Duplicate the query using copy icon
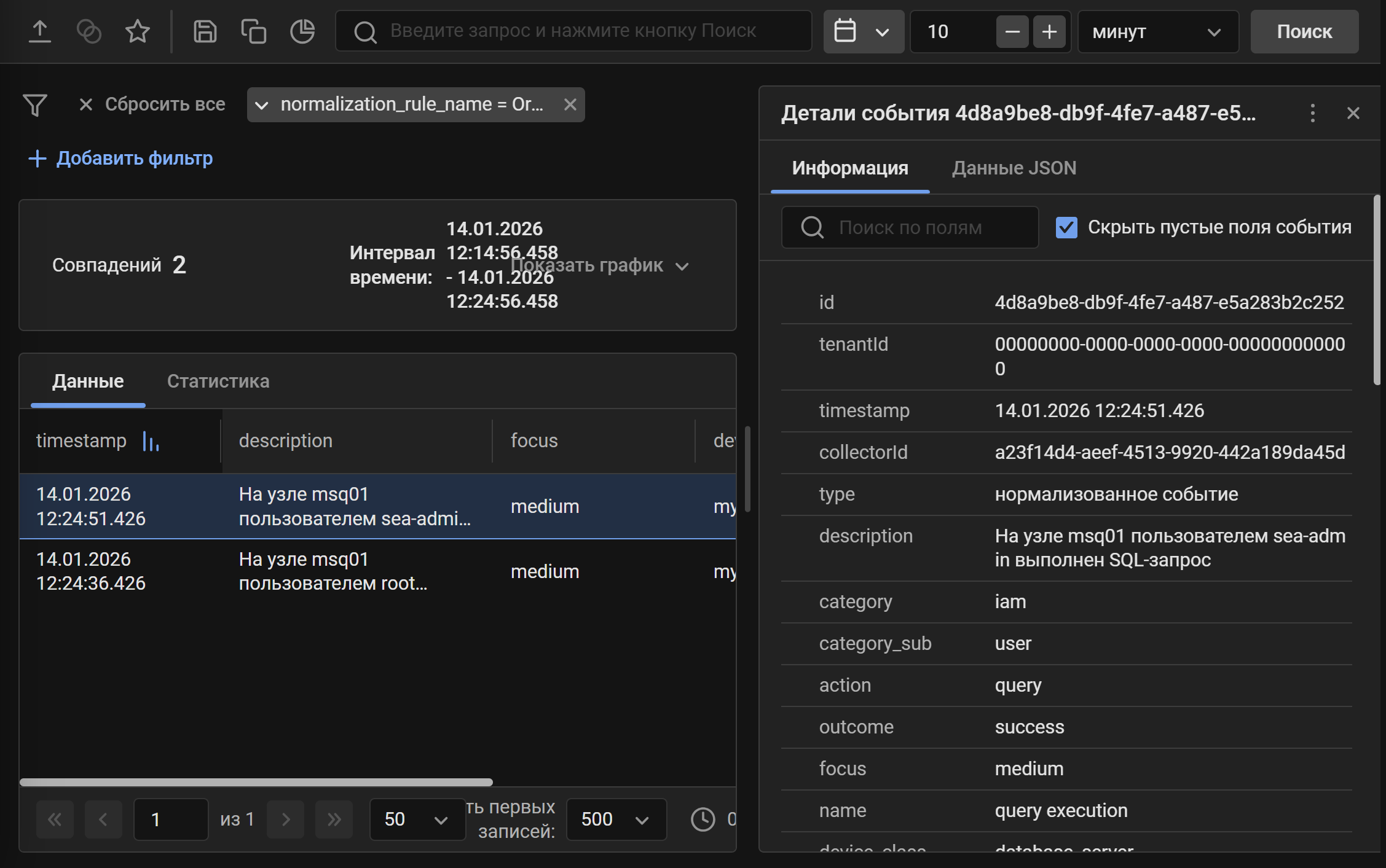 [254, 31]
